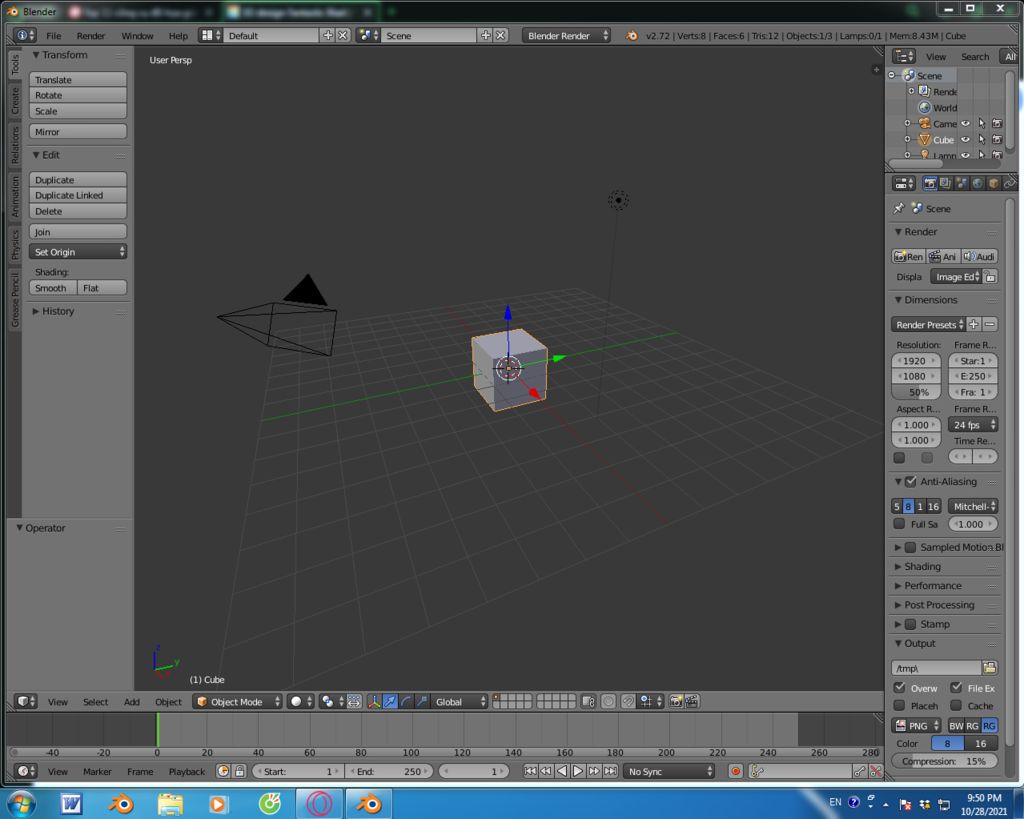1024x819 pixels.
Task: Open the Help menu
Action: pos(178,36)
